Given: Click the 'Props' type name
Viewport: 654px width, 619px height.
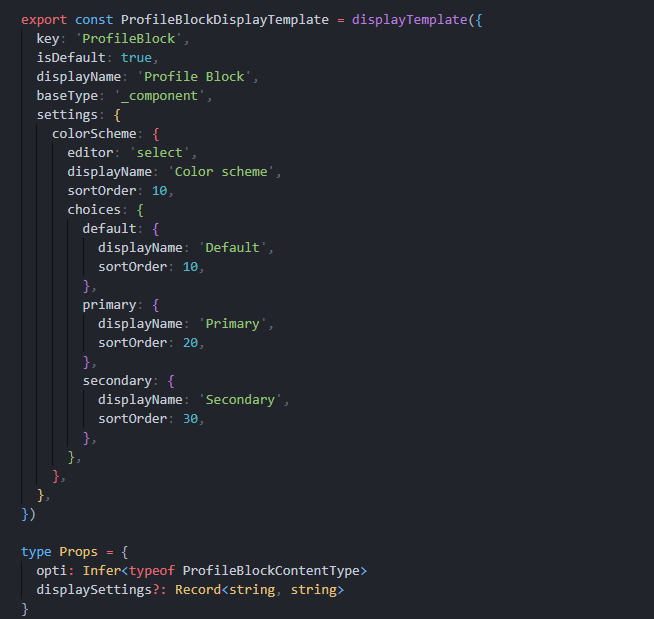Looking at the screenshot, I should (78, 552).
